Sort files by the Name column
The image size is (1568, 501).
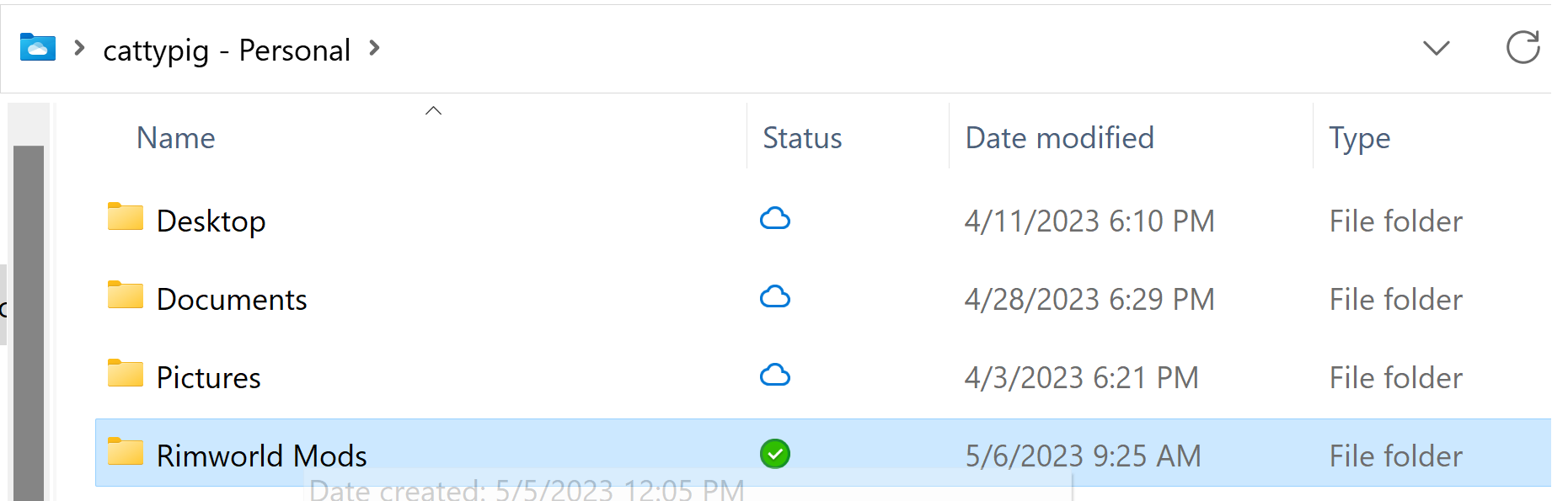tap(176, 138)
